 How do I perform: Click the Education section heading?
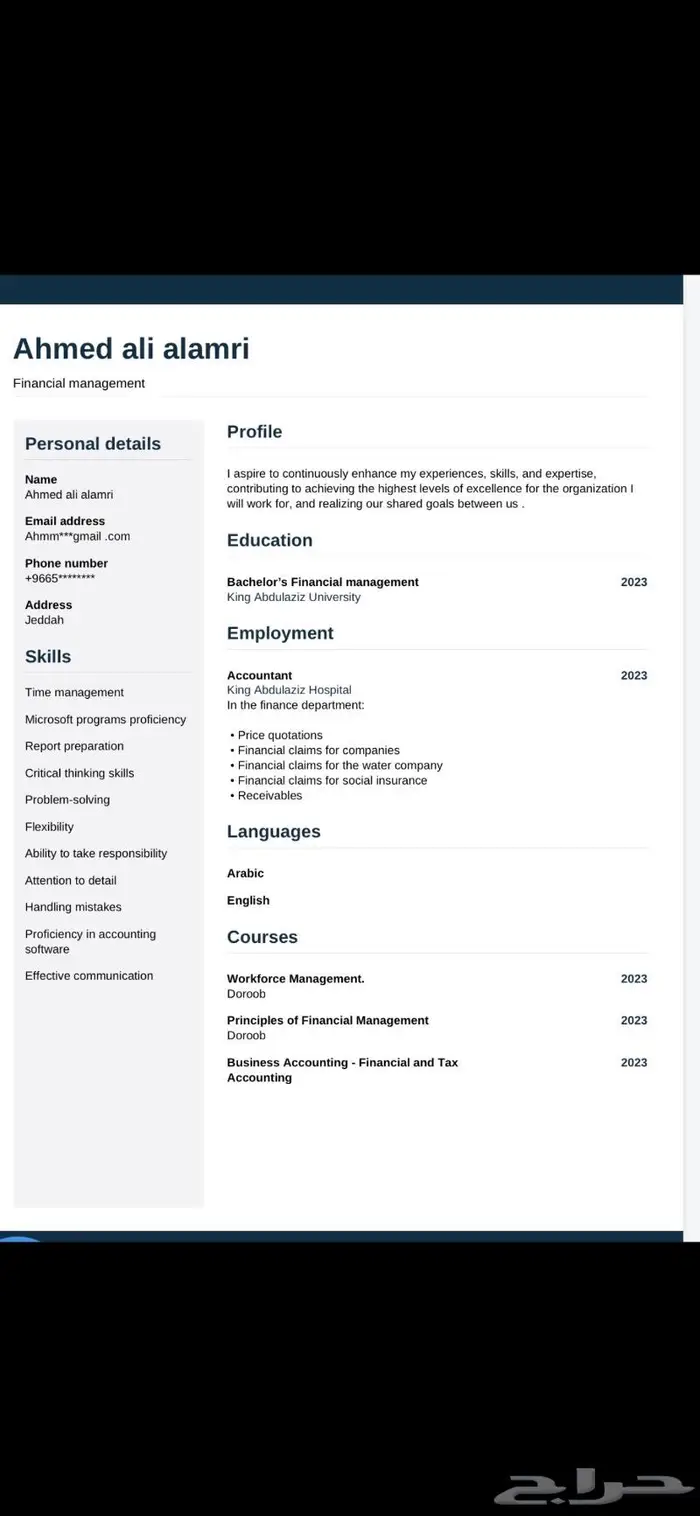269,540
